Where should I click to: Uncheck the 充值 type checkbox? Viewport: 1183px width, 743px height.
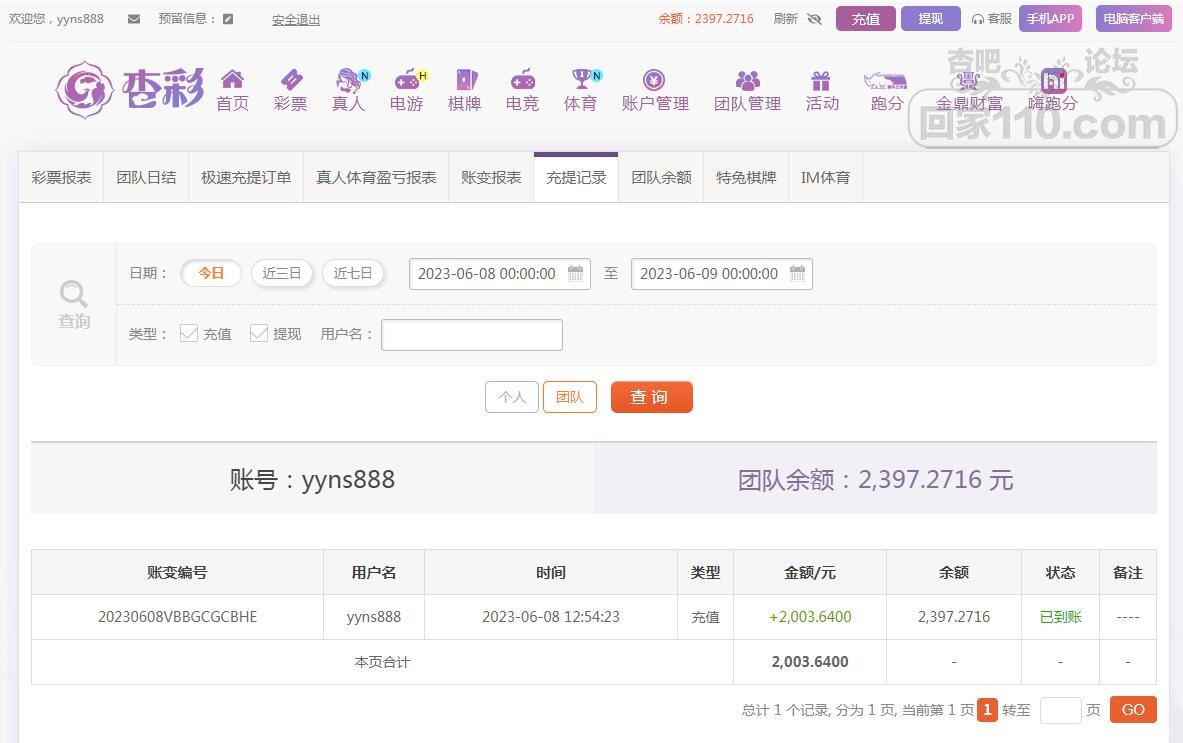189,334
